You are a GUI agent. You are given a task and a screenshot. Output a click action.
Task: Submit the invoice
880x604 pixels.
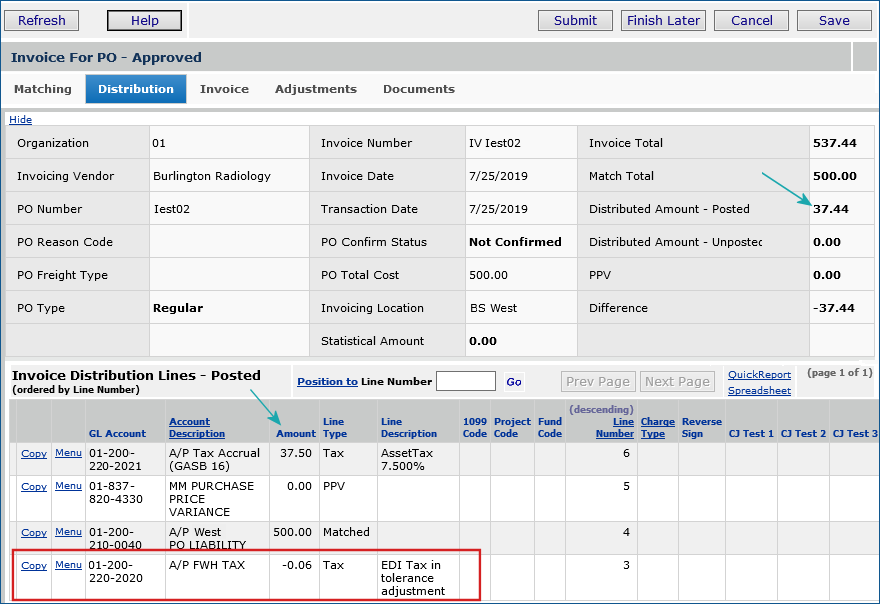click(575, 20)
